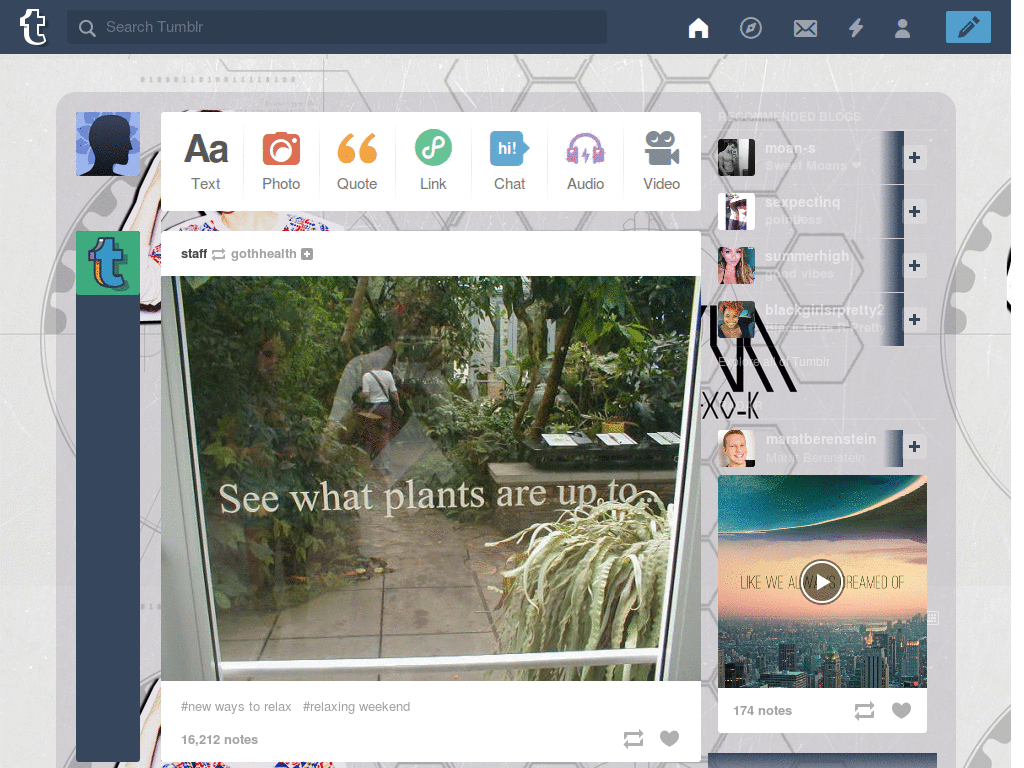
Task: Follow summerhigh with plus button
Action: (914, 266)
